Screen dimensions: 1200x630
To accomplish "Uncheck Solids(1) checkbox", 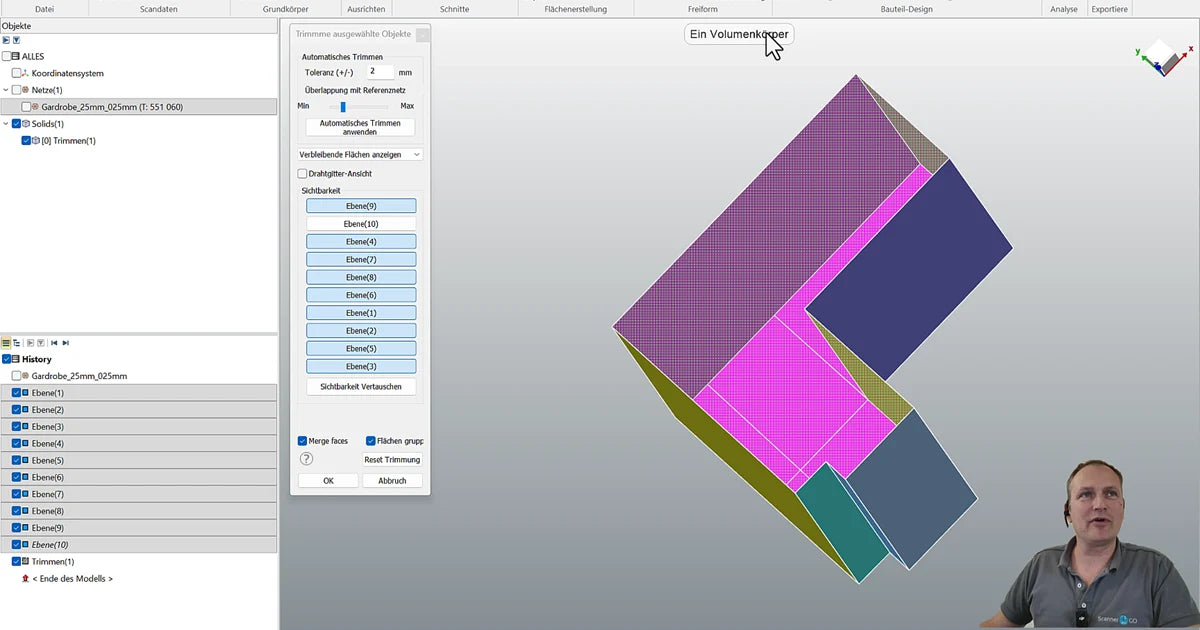I will point(16,124).
